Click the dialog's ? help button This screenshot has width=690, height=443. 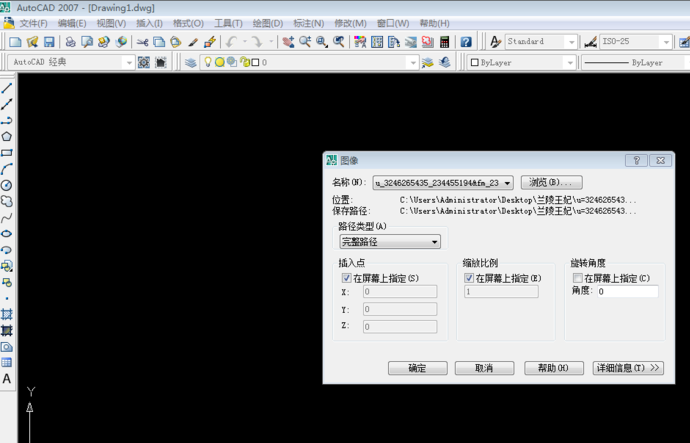[636, 161]
